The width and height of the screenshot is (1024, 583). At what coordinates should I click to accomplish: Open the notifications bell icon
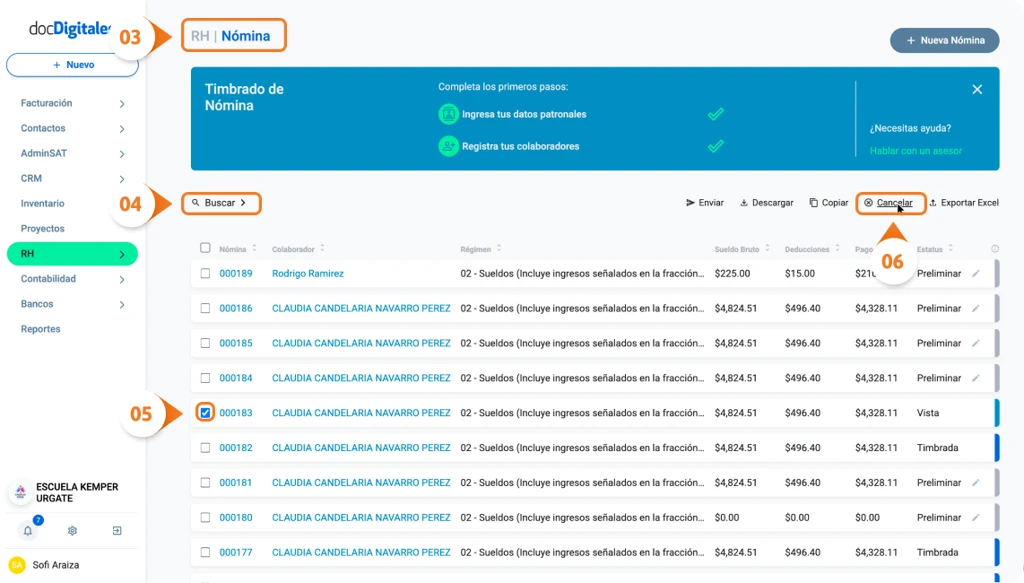click(27, 531)
